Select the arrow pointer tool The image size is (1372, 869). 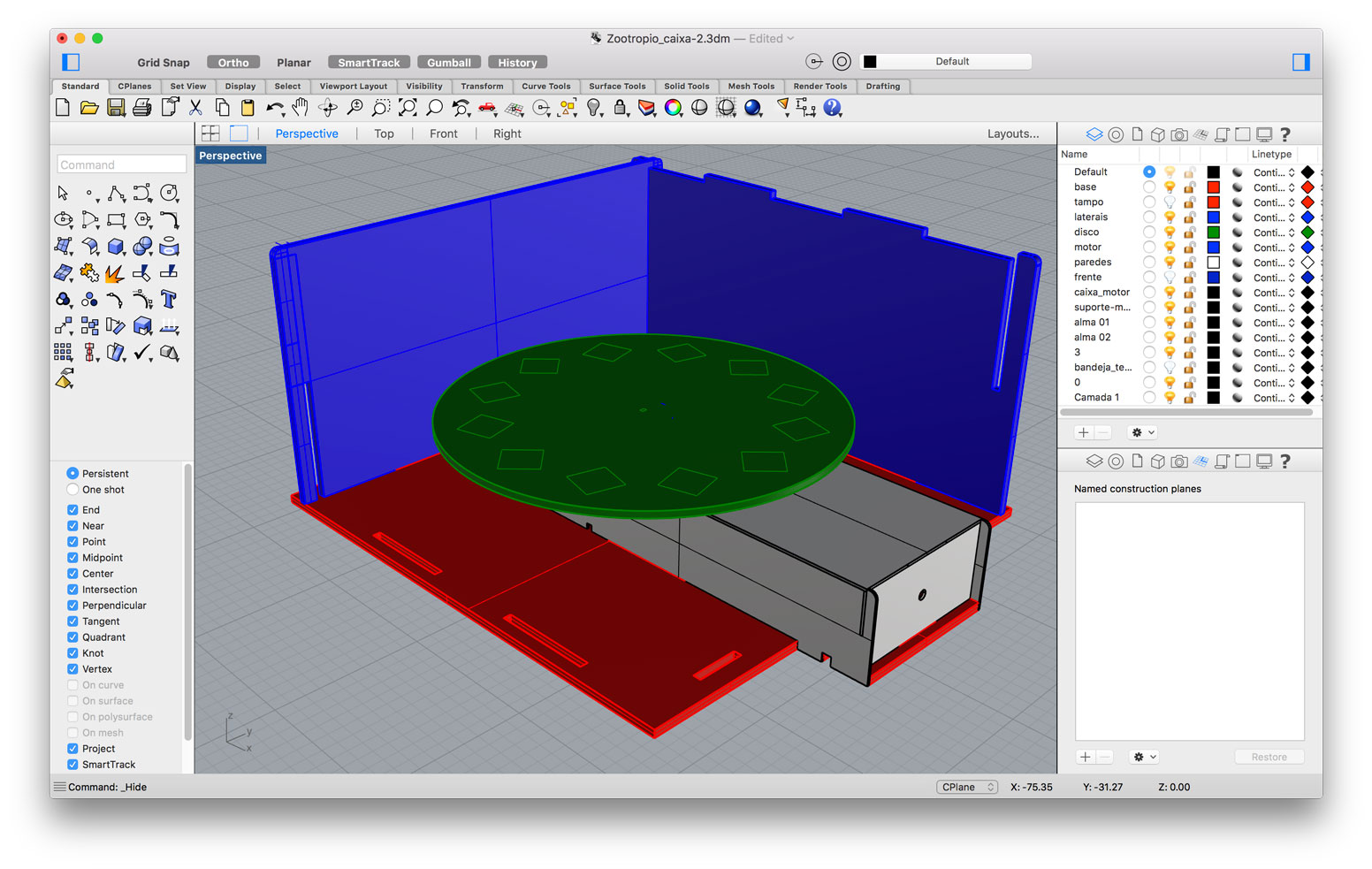tap(63, 193)
